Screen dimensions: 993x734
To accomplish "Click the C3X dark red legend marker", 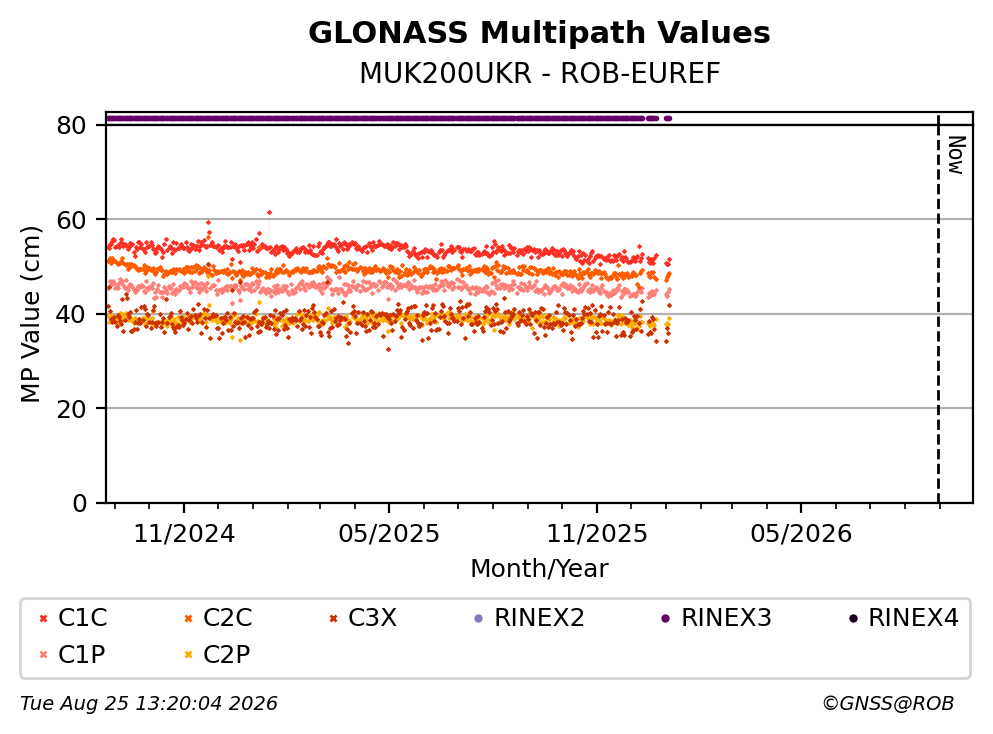I will (x=333, y=618).
